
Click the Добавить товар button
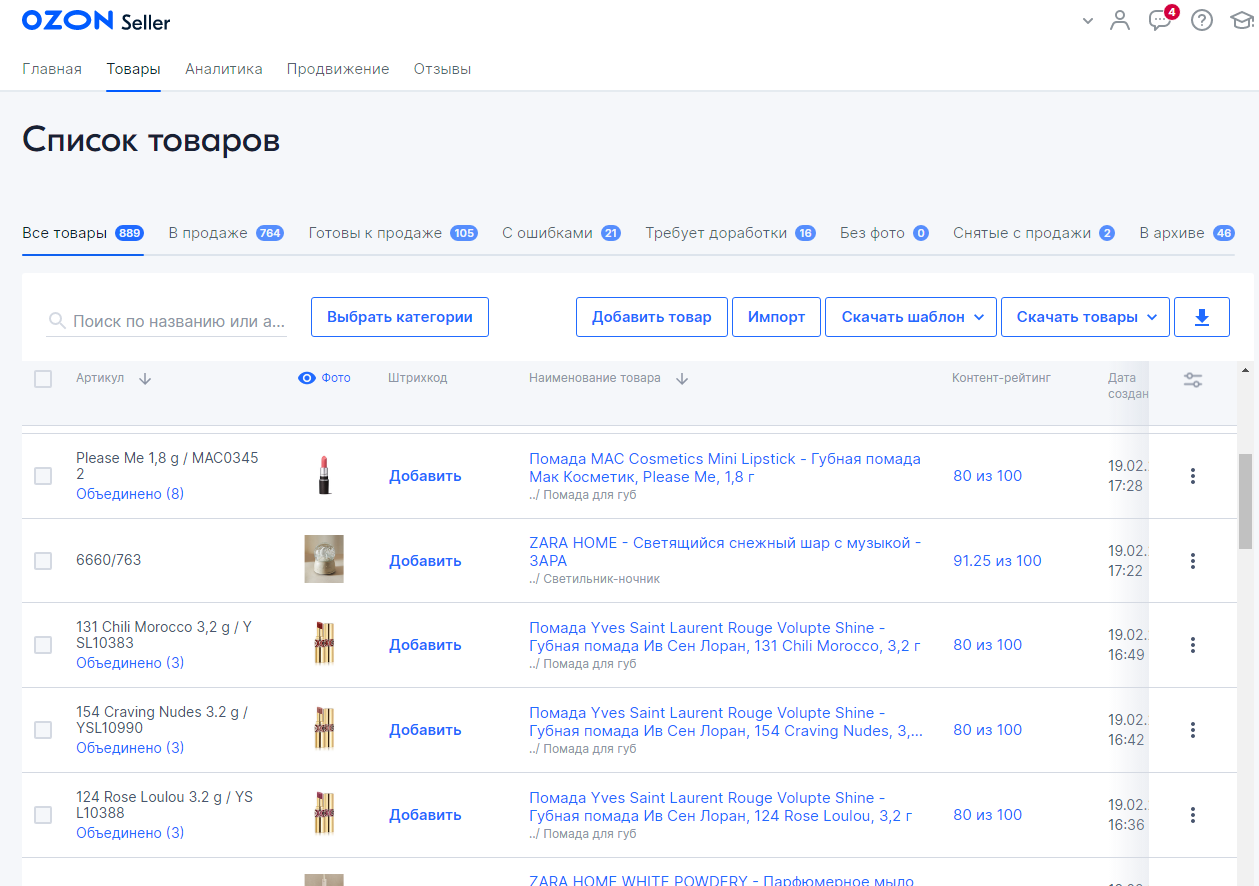(652, 317)
